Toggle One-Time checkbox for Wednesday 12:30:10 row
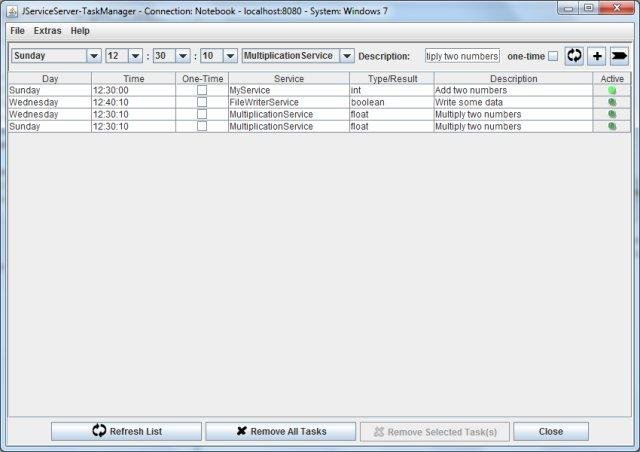Screen dimensions: 640x452 pyautogui.click(x=202, y=114)
